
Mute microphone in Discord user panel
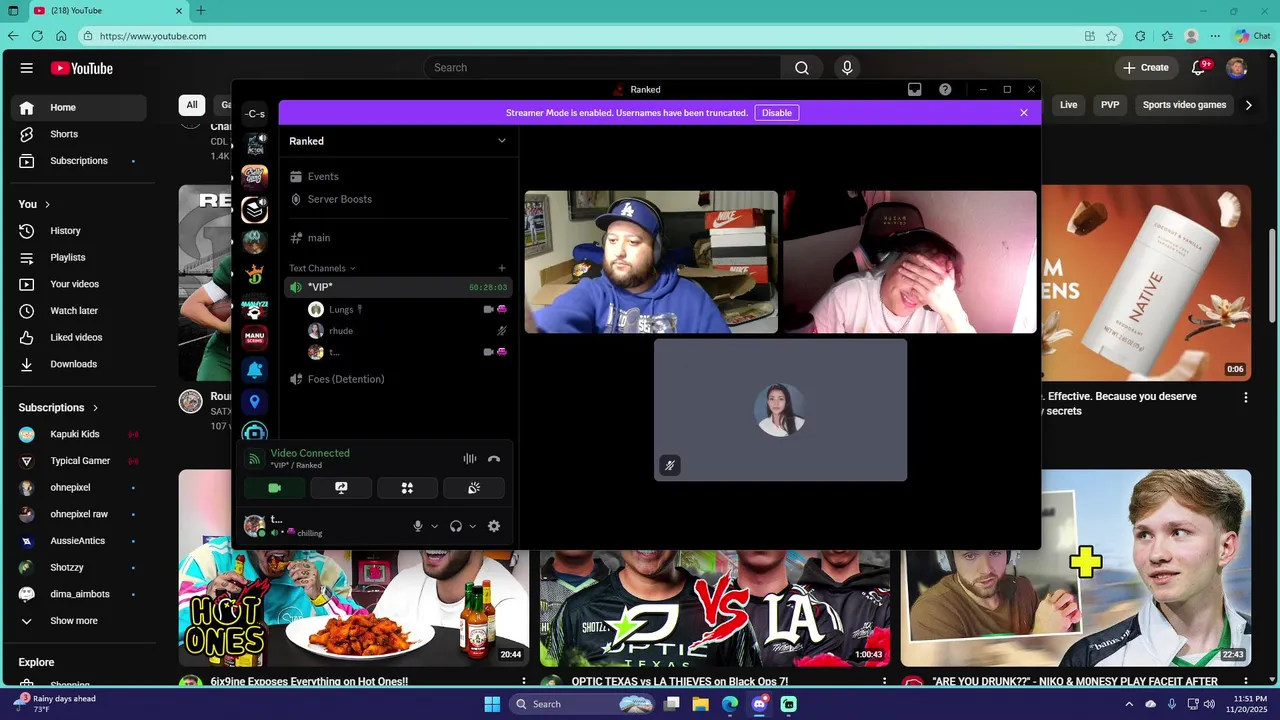pos(418,526)
